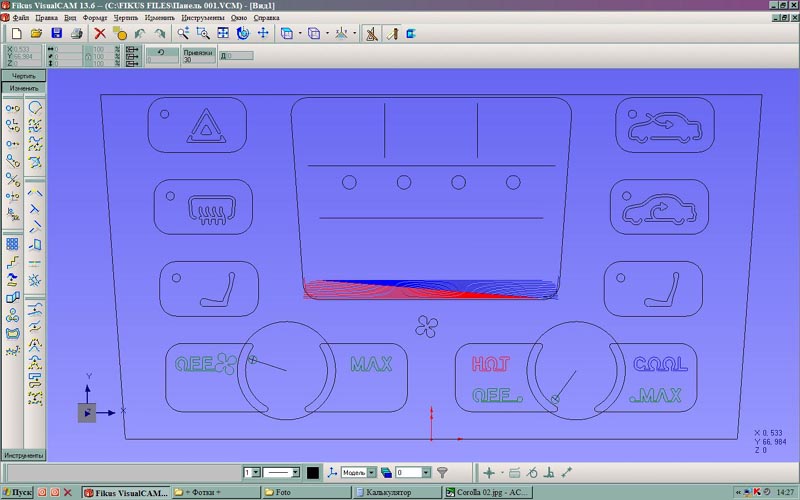Click the Pan view arrows icon
This screenshot has height=500, width=800.
coord(263,34)
